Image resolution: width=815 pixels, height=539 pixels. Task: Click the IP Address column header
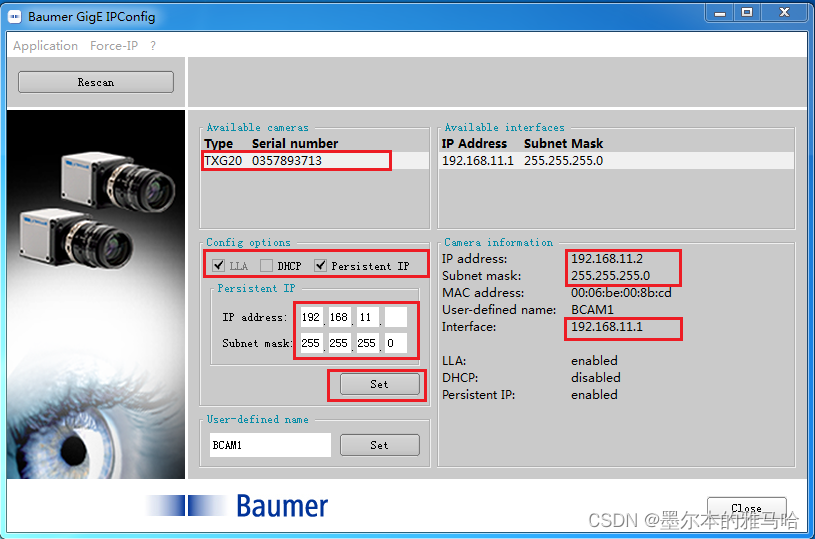click(474, 143)
